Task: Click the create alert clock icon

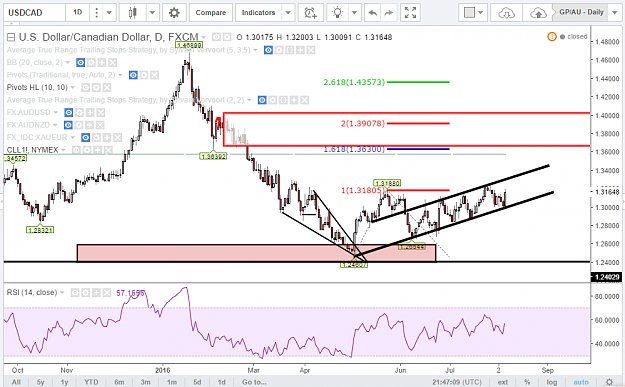Action: [x=311, y=13]
